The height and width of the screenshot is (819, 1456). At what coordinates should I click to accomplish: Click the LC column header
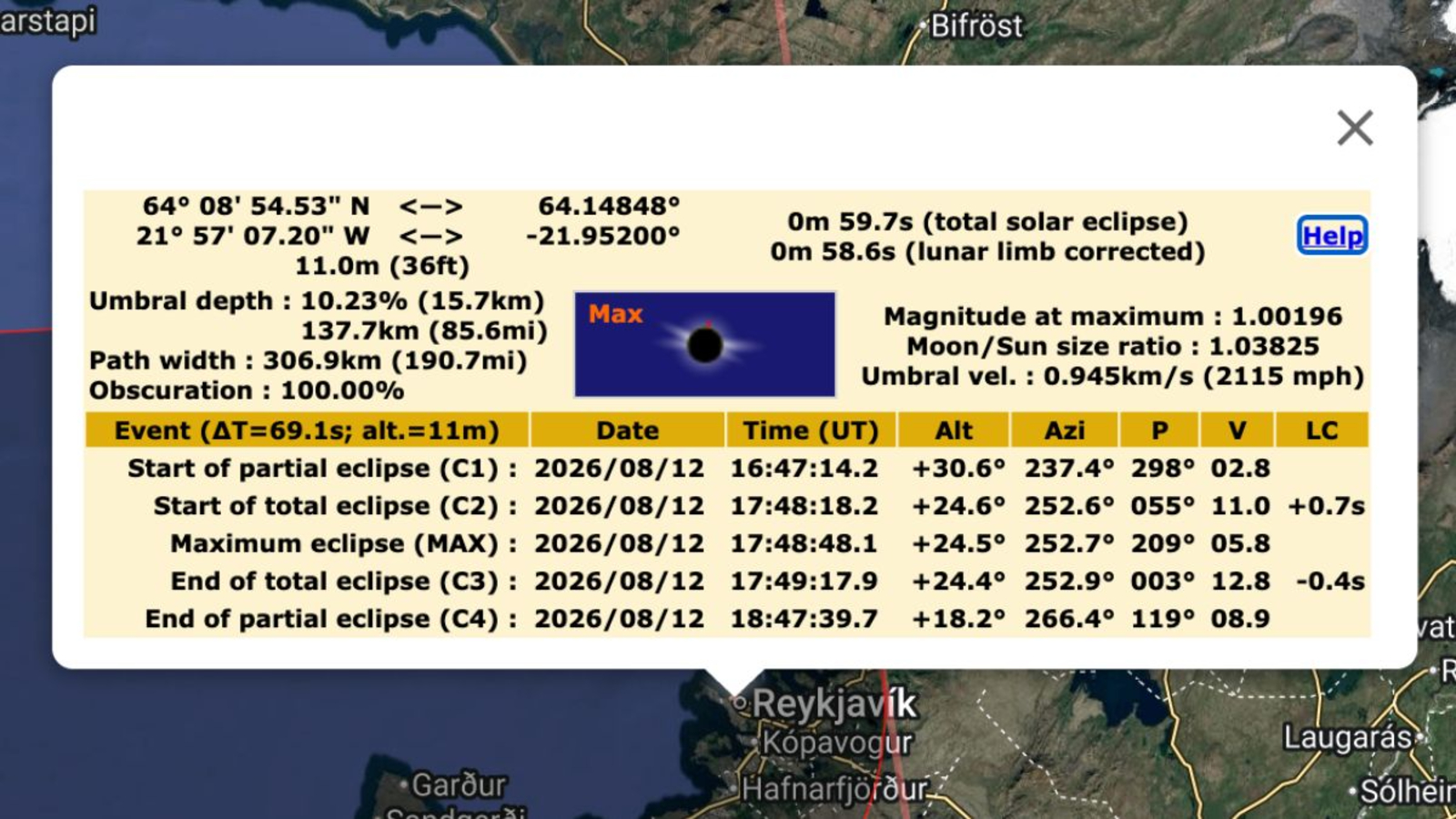(x=1321, y=430)
